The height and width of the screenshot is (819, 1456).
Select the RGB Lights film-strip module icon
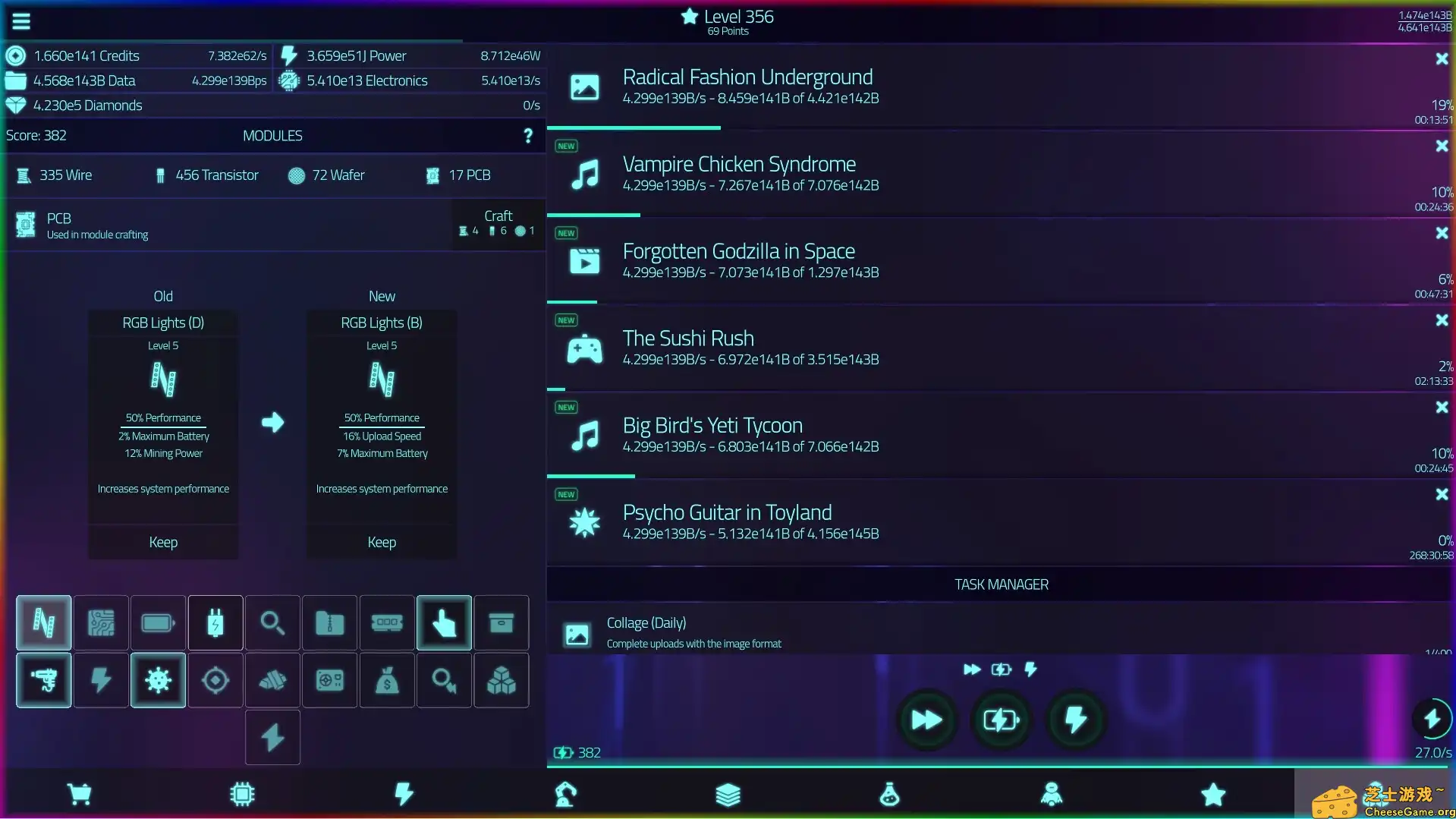tap(43, 622)
